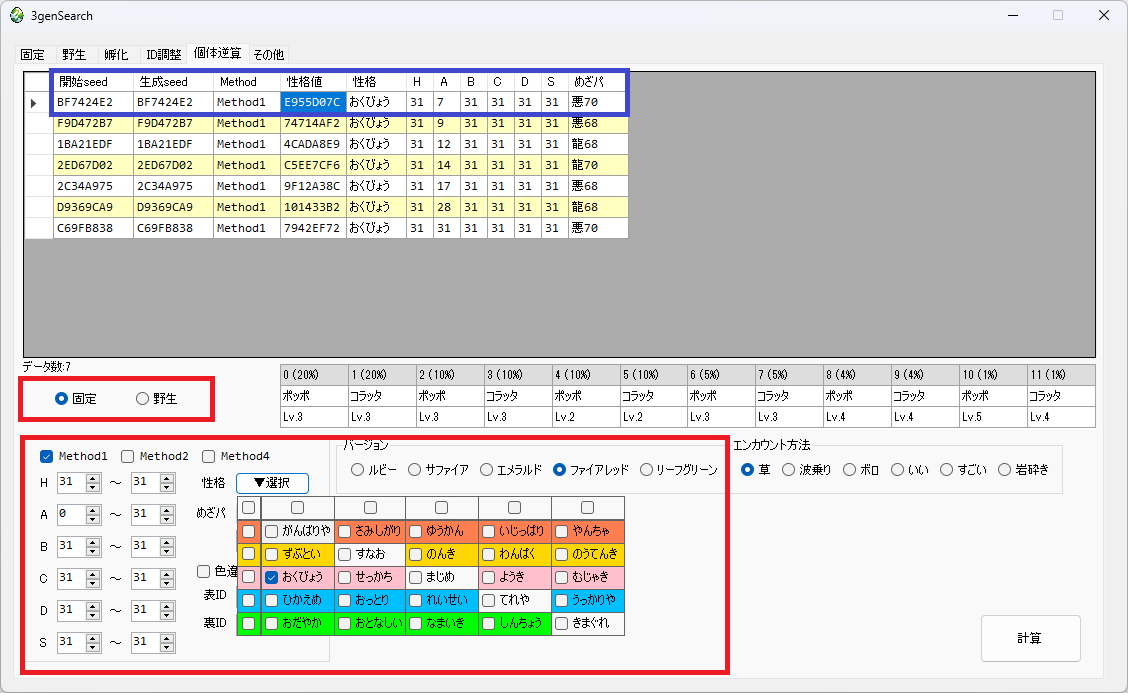Increase the B maximum value stepper

[x=167, y=543]
